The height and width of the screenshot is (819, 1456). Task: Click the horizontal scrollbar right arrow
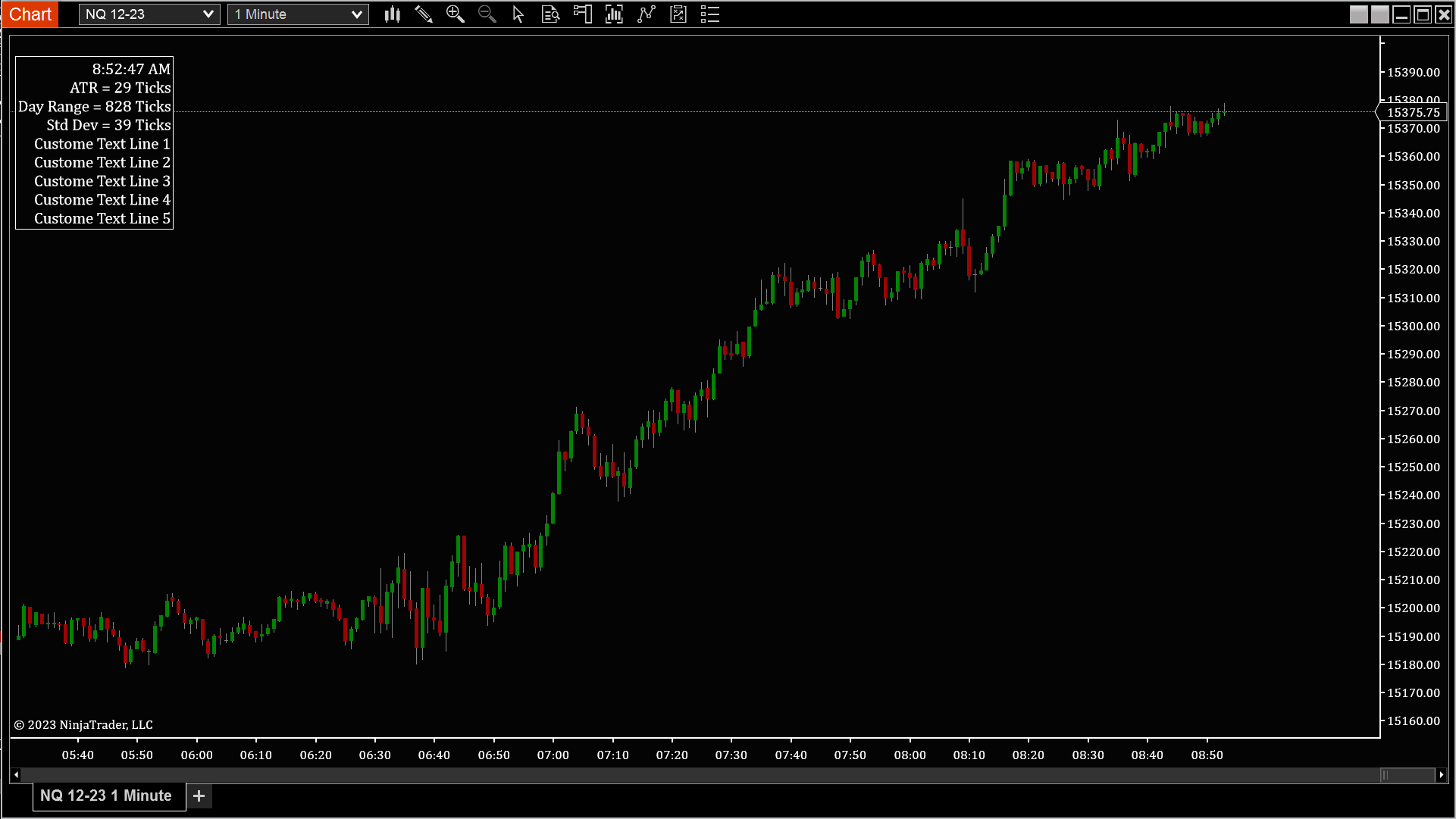tap(1441, 775)
